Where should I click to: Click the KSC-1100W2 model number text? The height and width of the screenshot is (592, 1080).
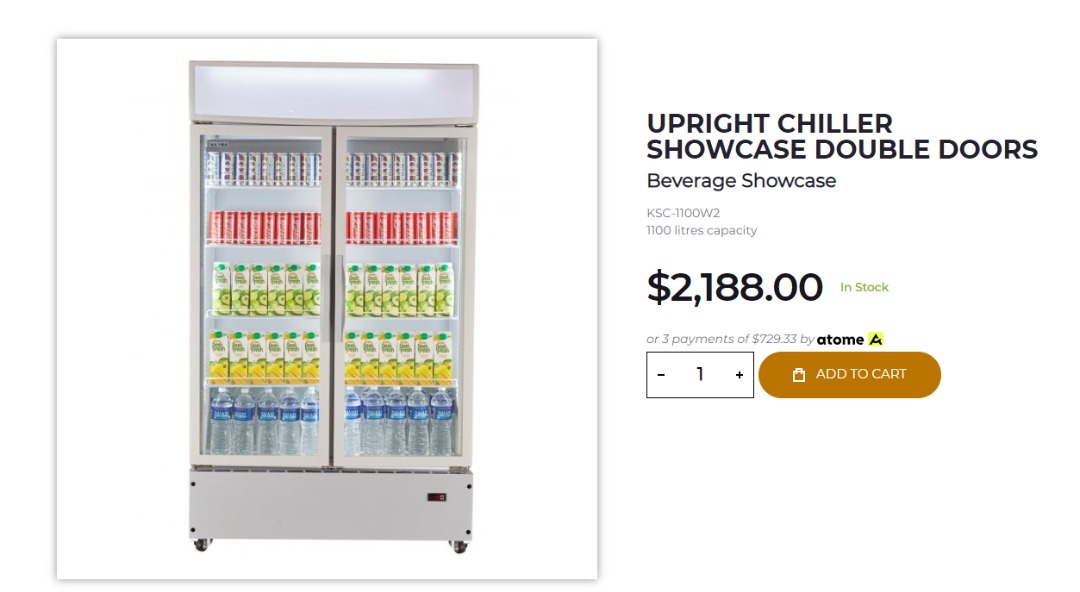click(686, 214)
